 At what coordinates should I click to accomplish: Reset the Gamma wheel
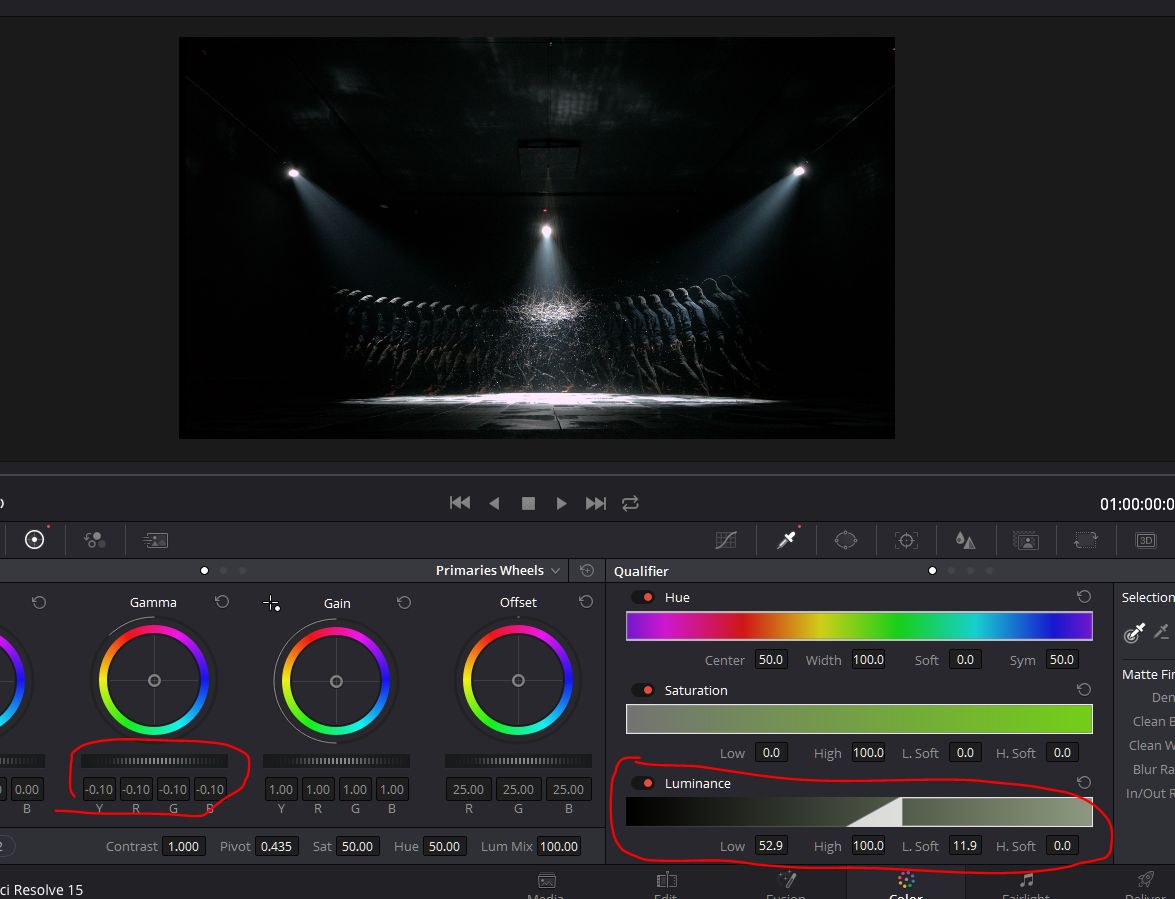pyautogui.click(x=222, y=602)
